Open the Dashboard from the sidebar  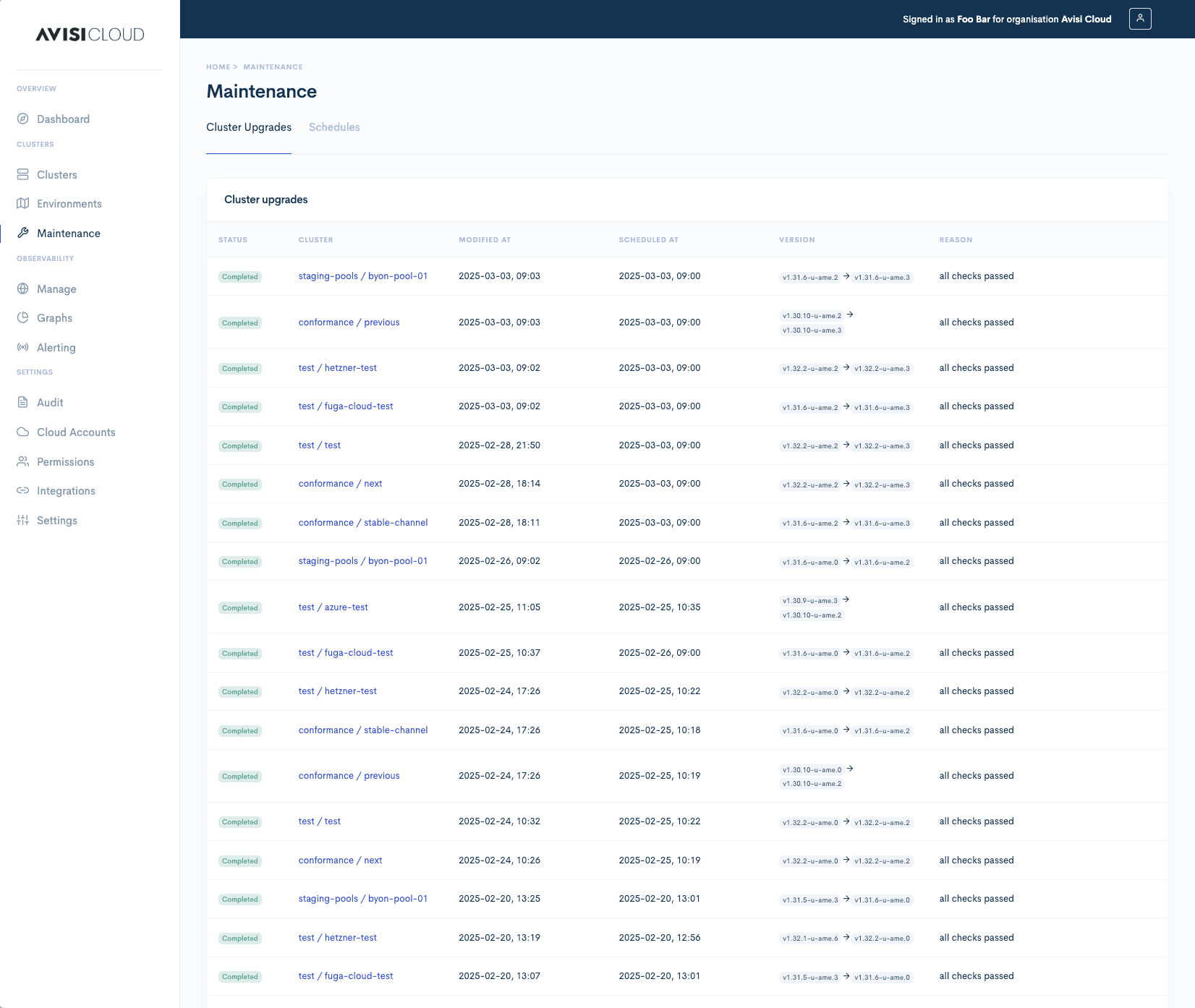click(63, 119)
